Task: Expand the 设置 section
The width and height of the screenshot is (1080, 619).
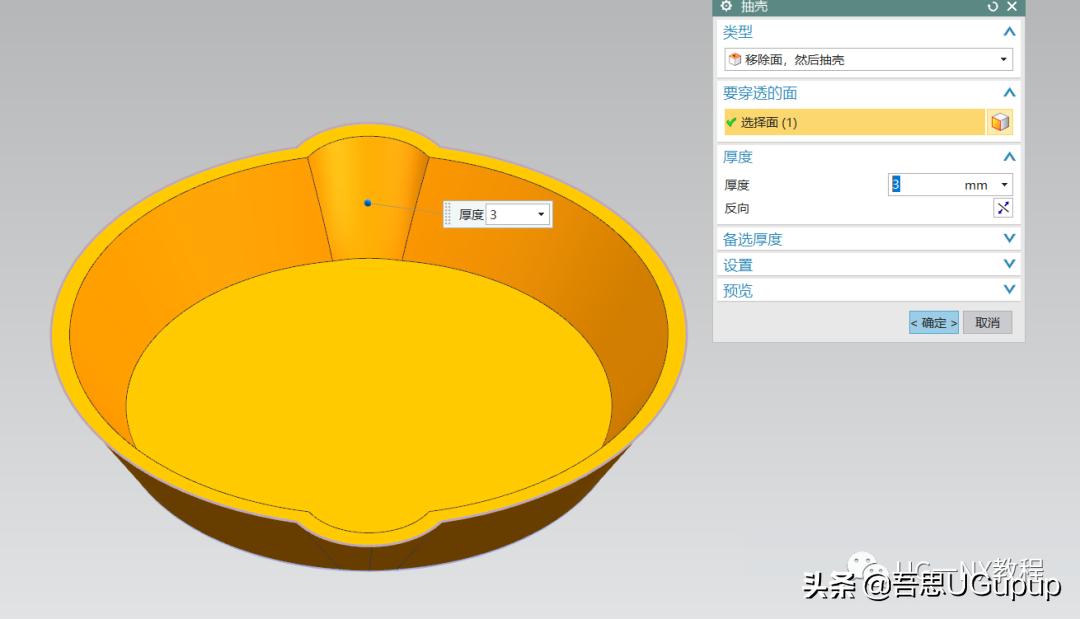Action: [1009, 264]
